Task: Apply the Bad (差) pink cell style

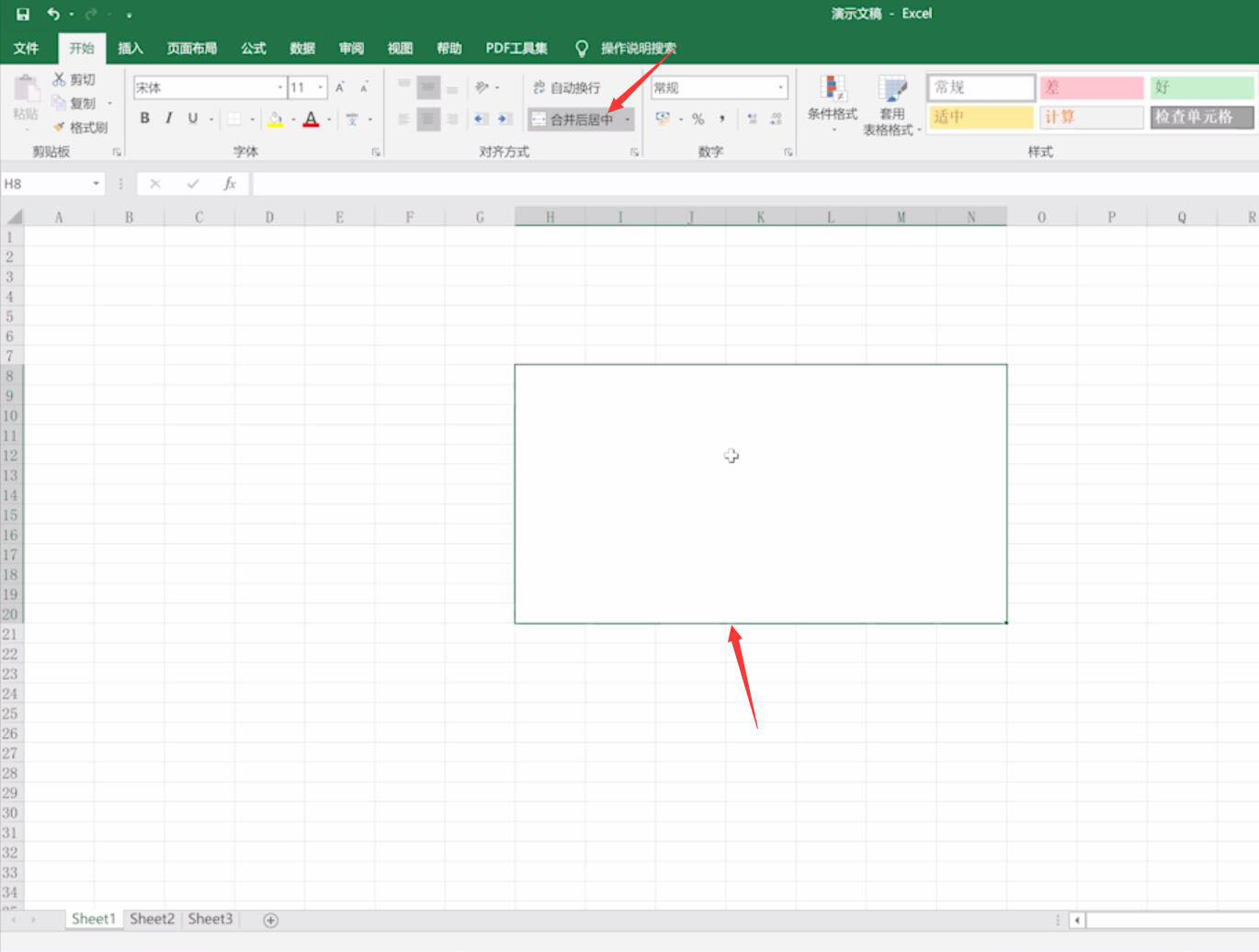Action: pos(1092,87)
